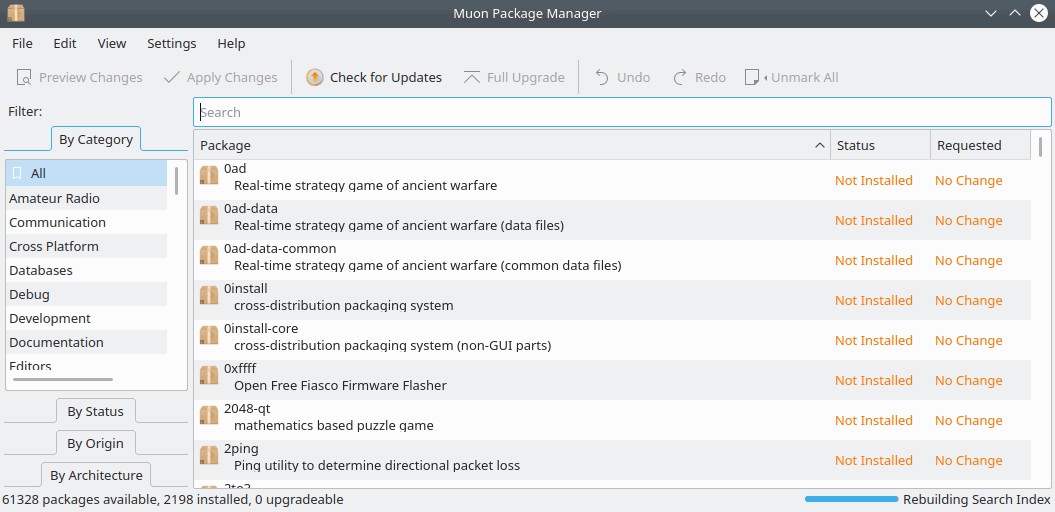This screenshot has height=512, width=1055.
Task: Click 'mathematics based puzzle game' description
Action: [334, 425]
